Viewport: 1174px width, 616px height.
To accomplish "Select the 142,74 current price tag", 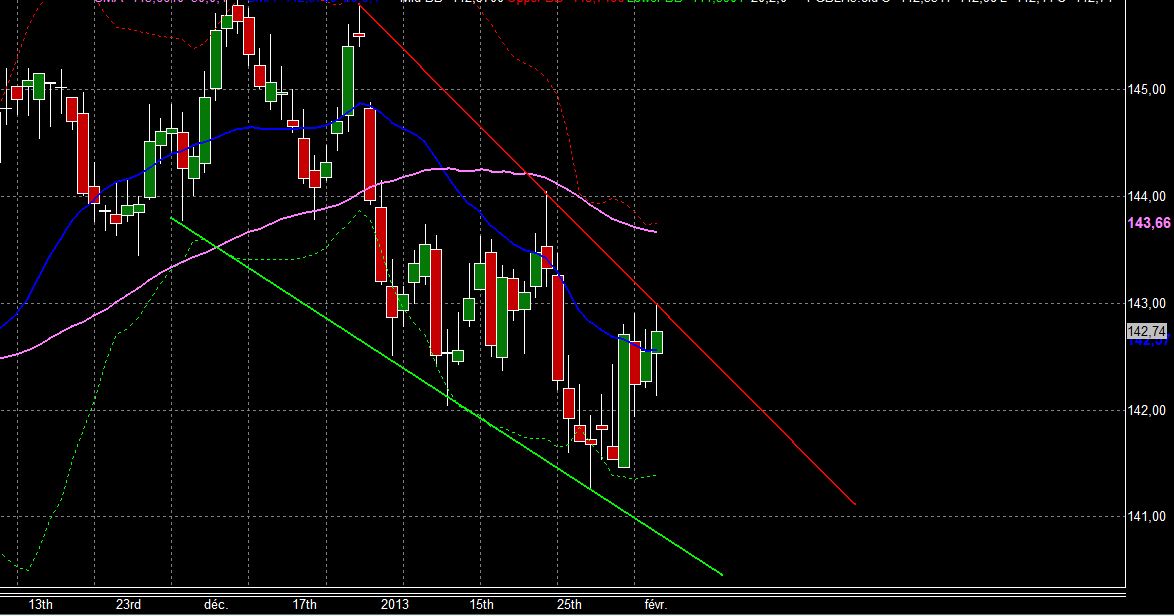I will point(1147,331).
